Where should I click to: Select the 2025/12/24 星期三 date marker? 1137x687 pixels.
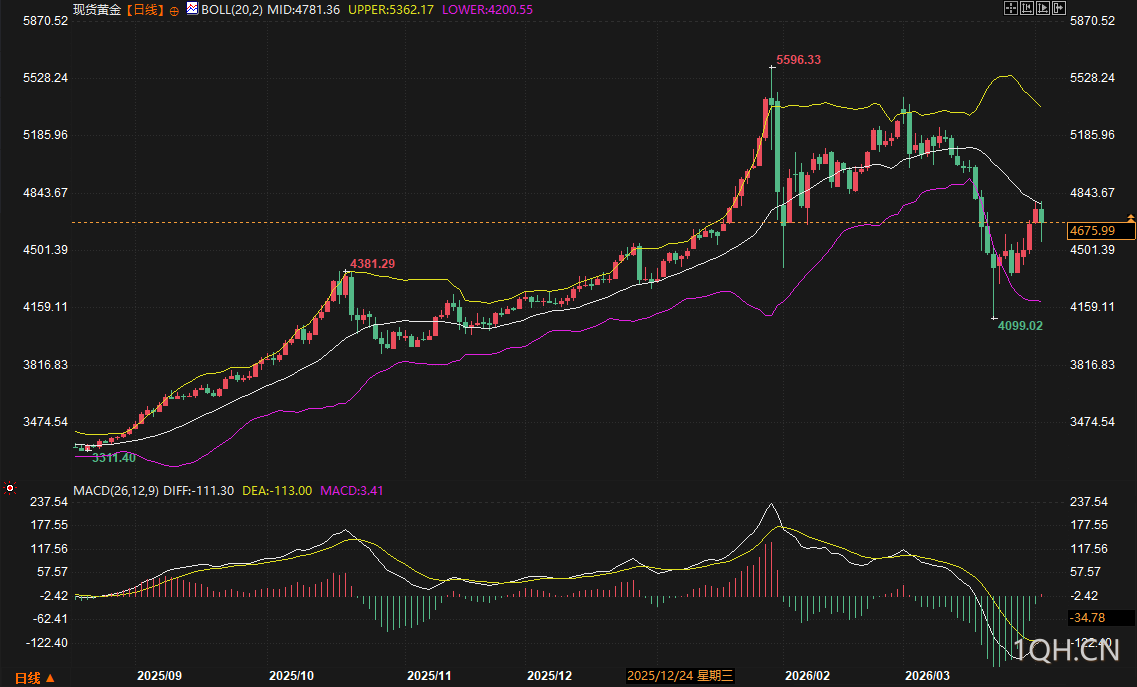click(x=680, y=676)
